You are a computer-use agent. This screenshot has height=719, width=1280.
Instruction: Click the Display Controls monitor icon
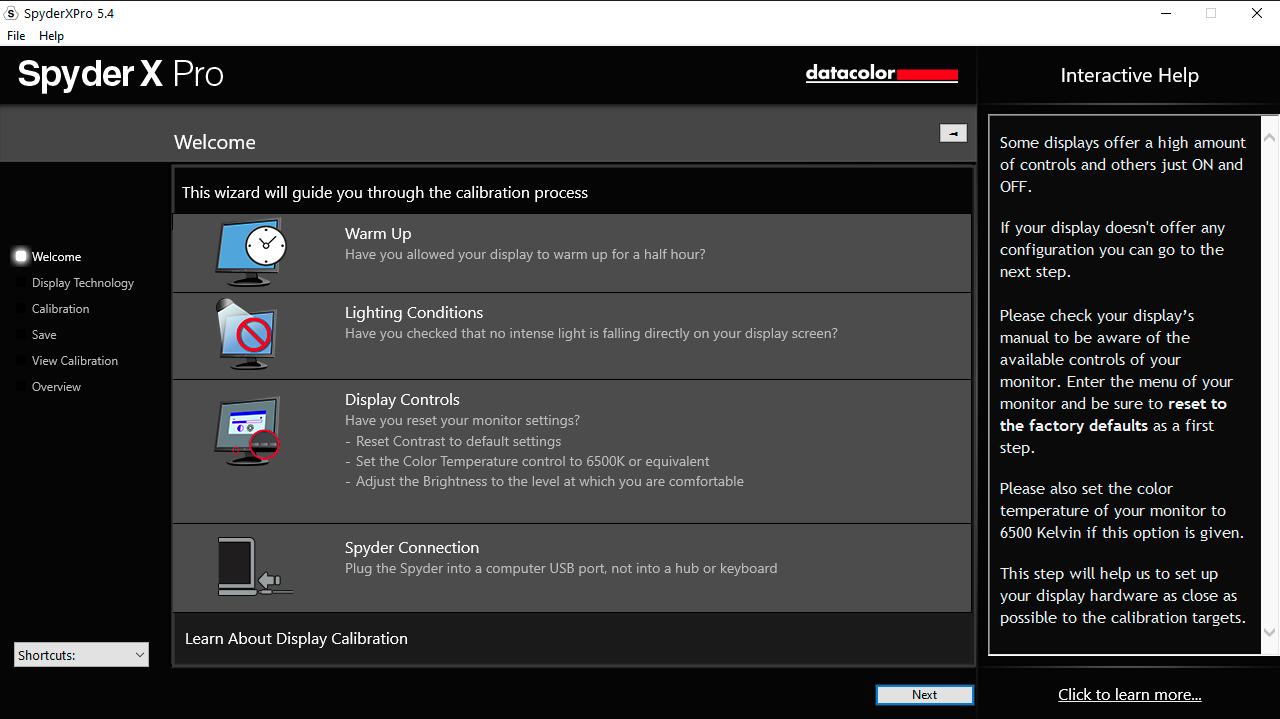coord(248,431)
